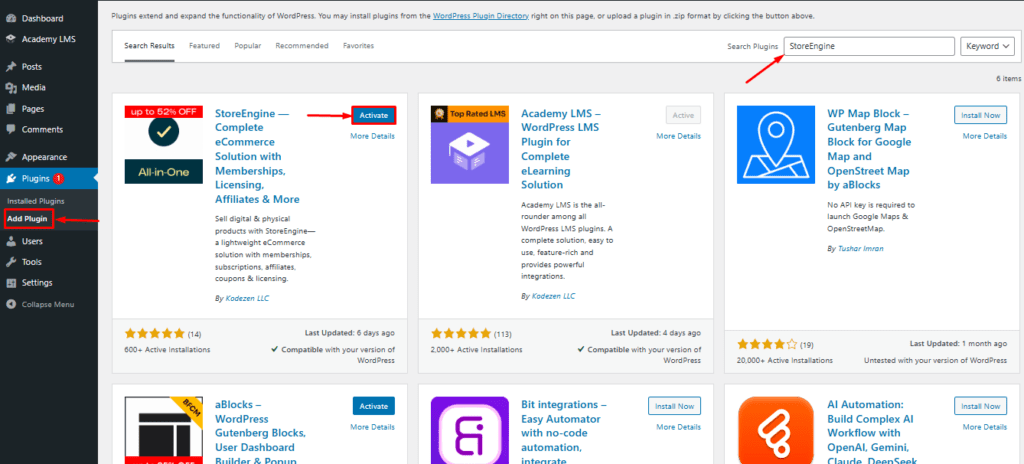
Task: Open StoreEngine plugin title link
Action: tap(257, 156)
